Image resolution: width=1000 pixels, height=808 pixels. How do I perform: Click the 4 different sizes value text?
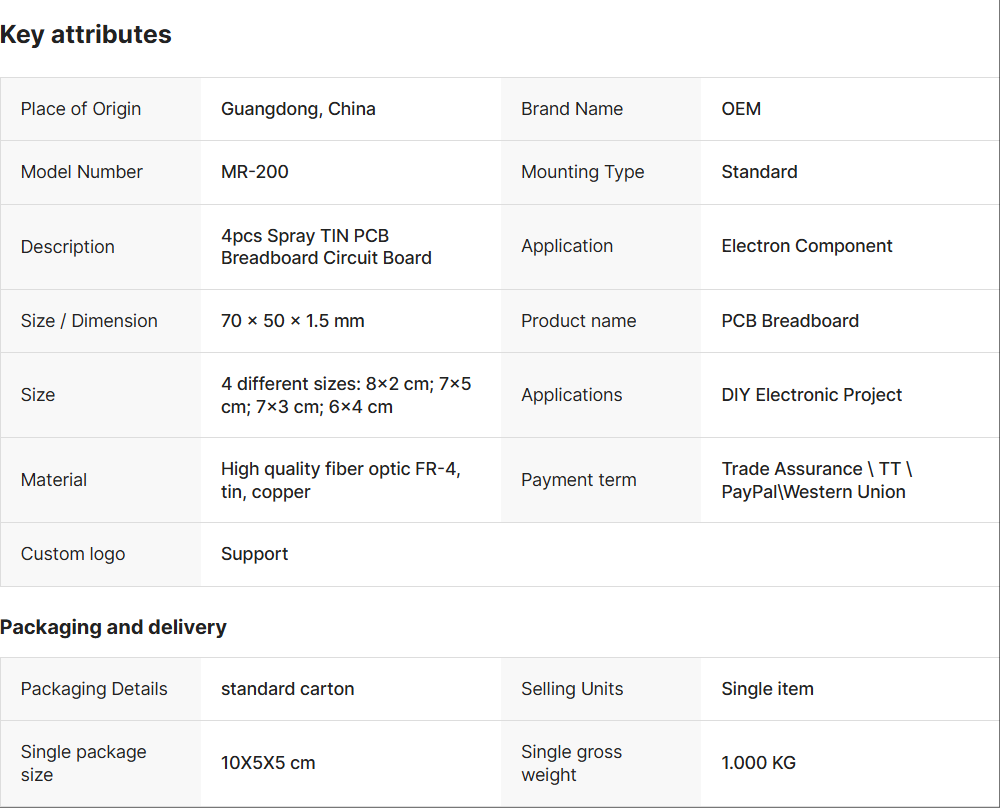point(345,395)
